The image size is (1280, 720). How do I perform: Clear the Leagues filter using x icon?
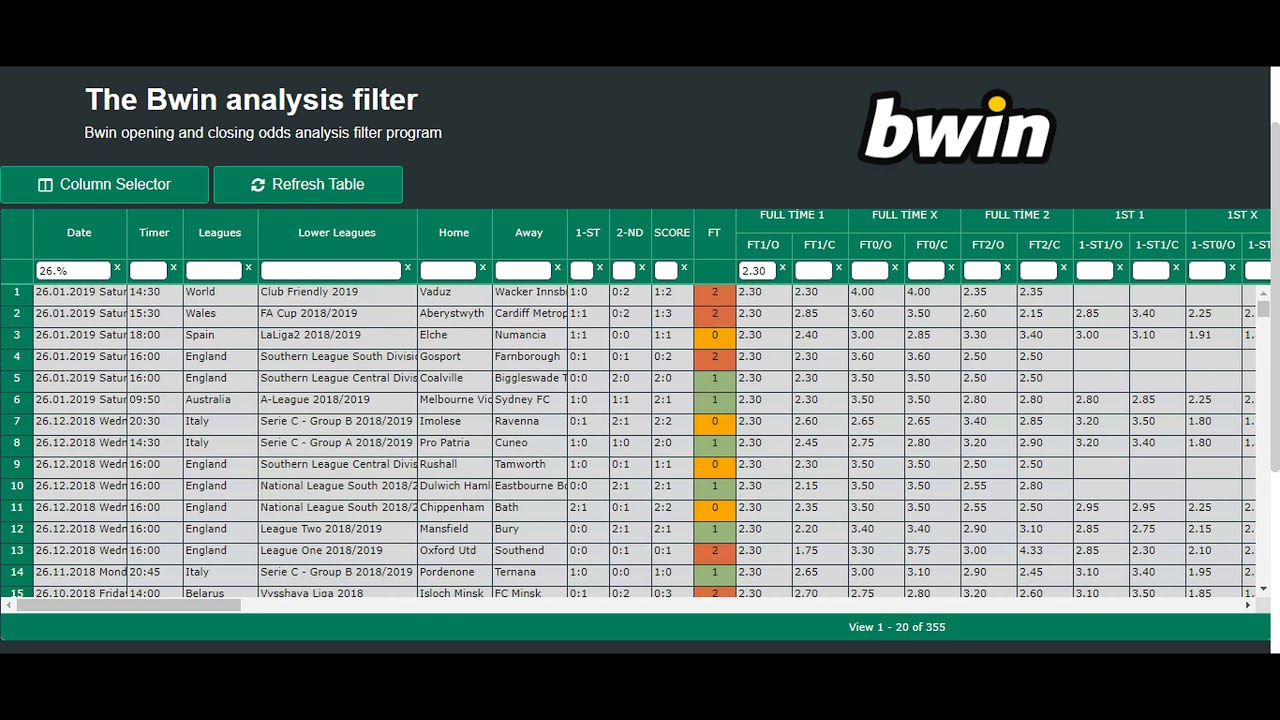248,268
